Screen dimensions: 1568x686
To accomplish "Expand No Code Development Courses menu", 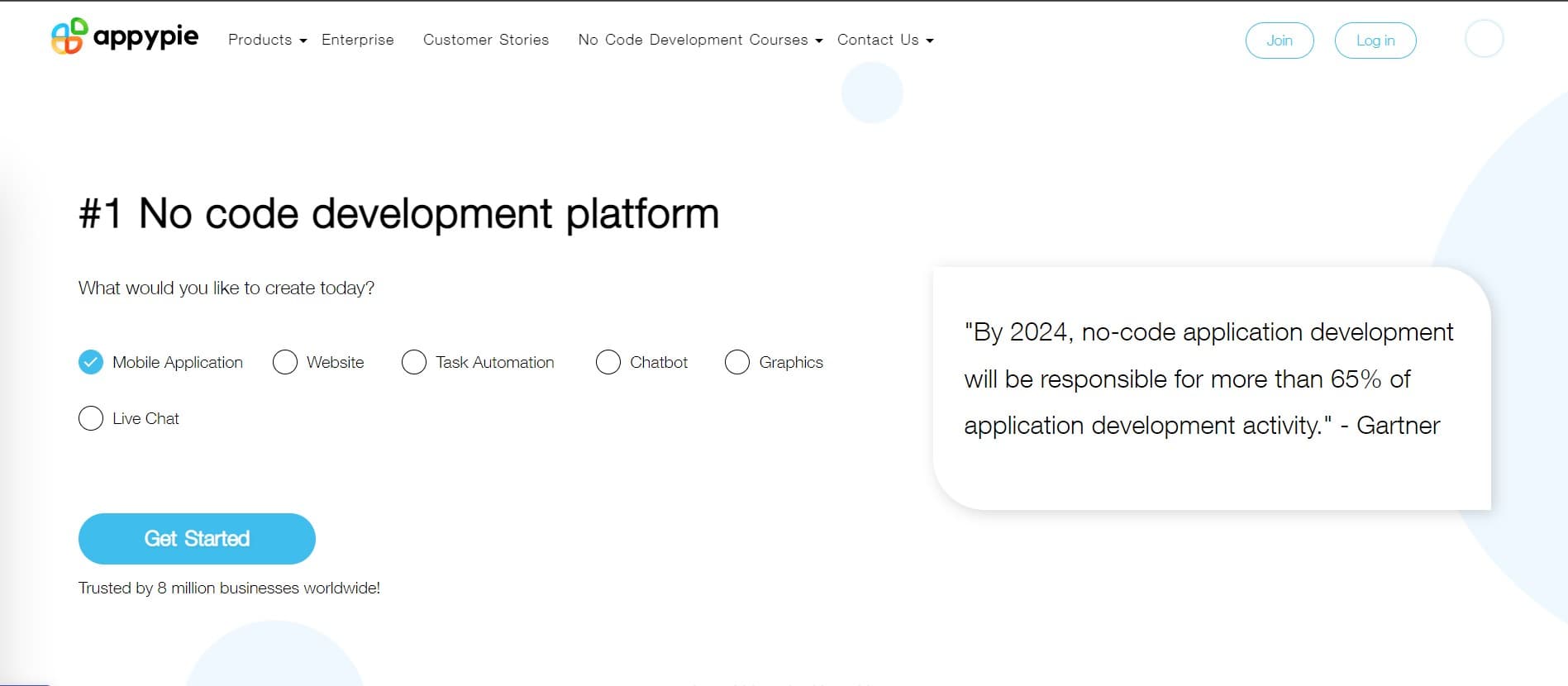I will click(x=700, y=40).
